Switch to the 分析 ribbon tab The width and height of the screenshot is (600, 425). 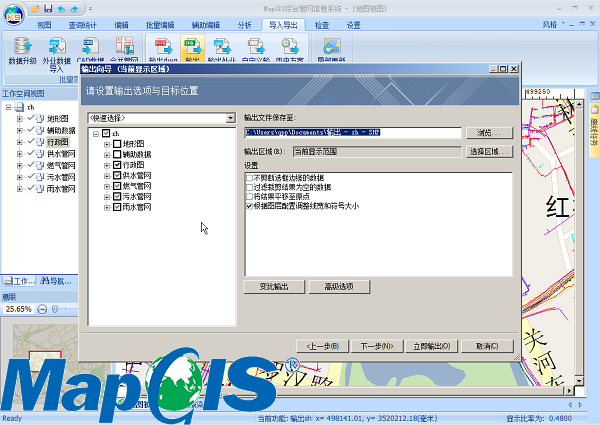click(x=244, y=25)
